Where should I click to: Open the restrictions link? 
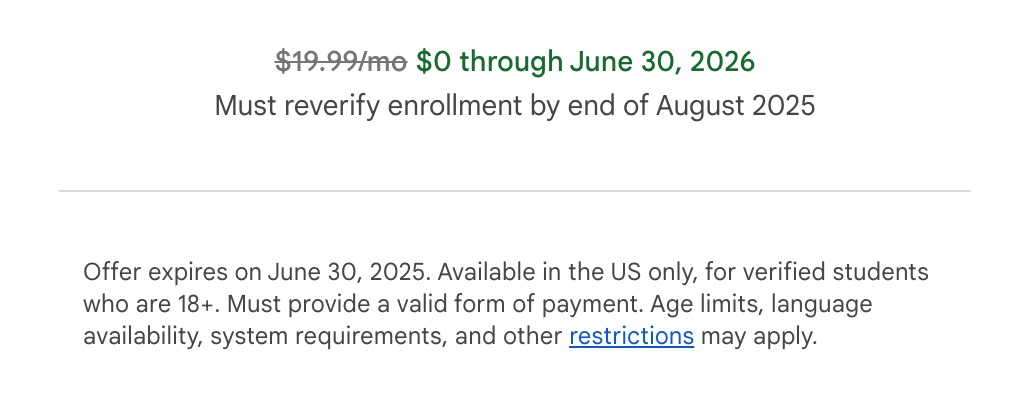point(631,336)
